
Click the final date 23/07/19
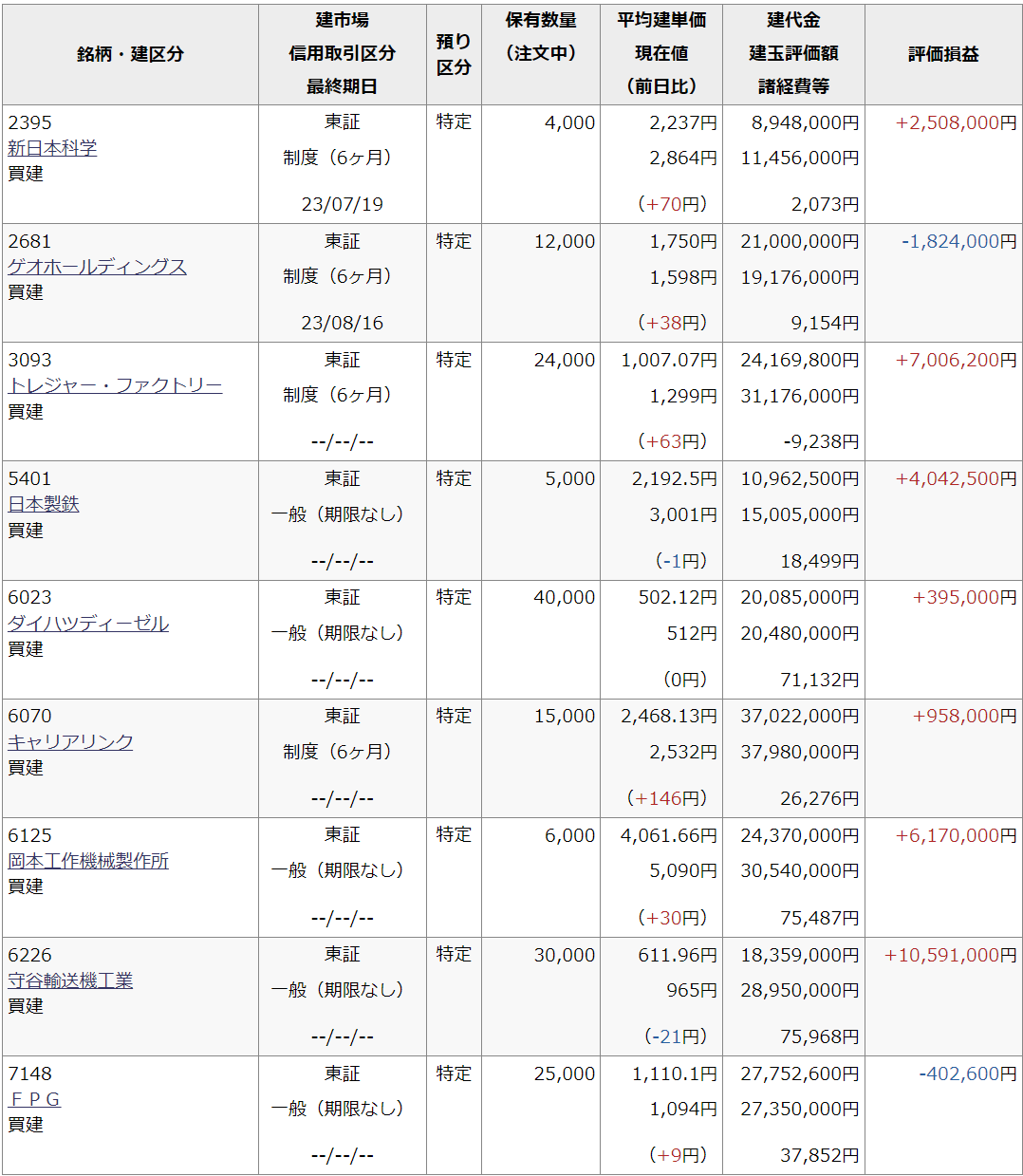coord(342,204)
